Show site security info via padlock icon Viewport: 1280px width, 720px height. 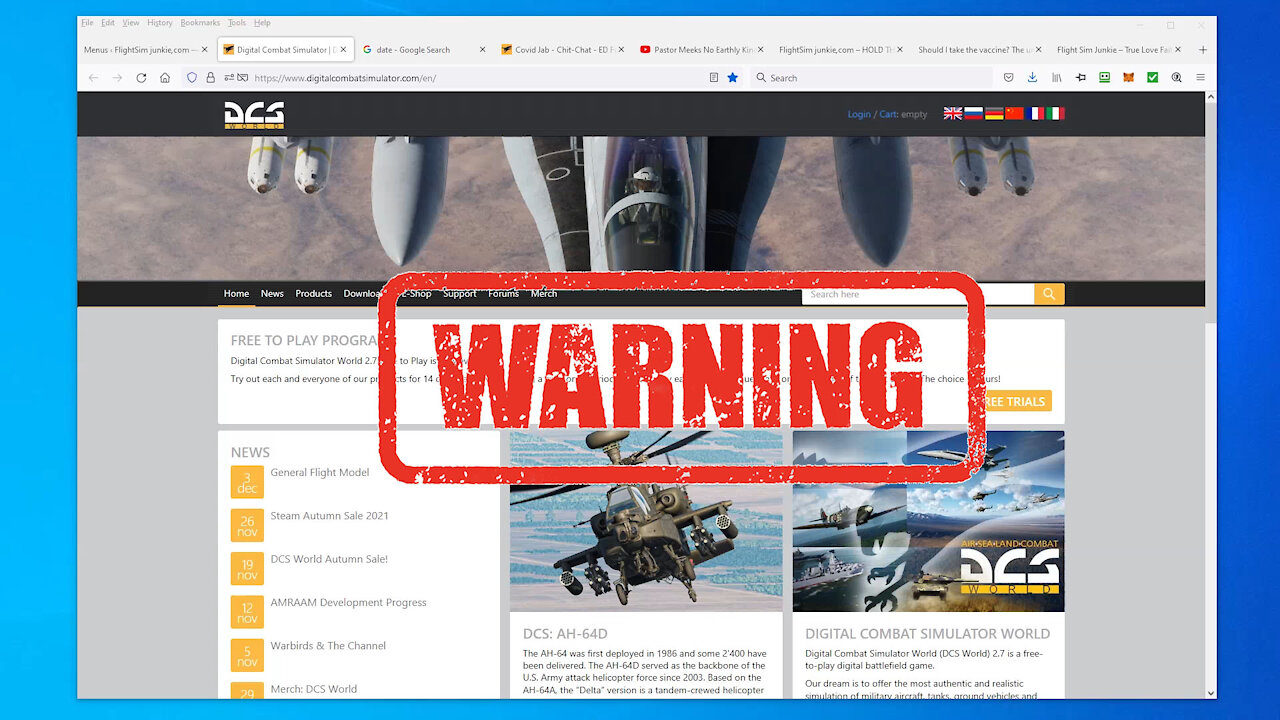coord(210,78)
